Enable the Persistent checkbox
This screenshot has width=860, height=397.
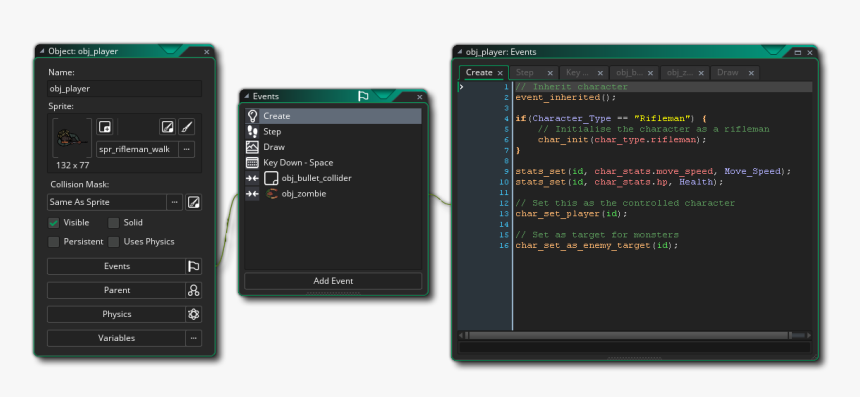pyautogui.click(x=54, y=242)
